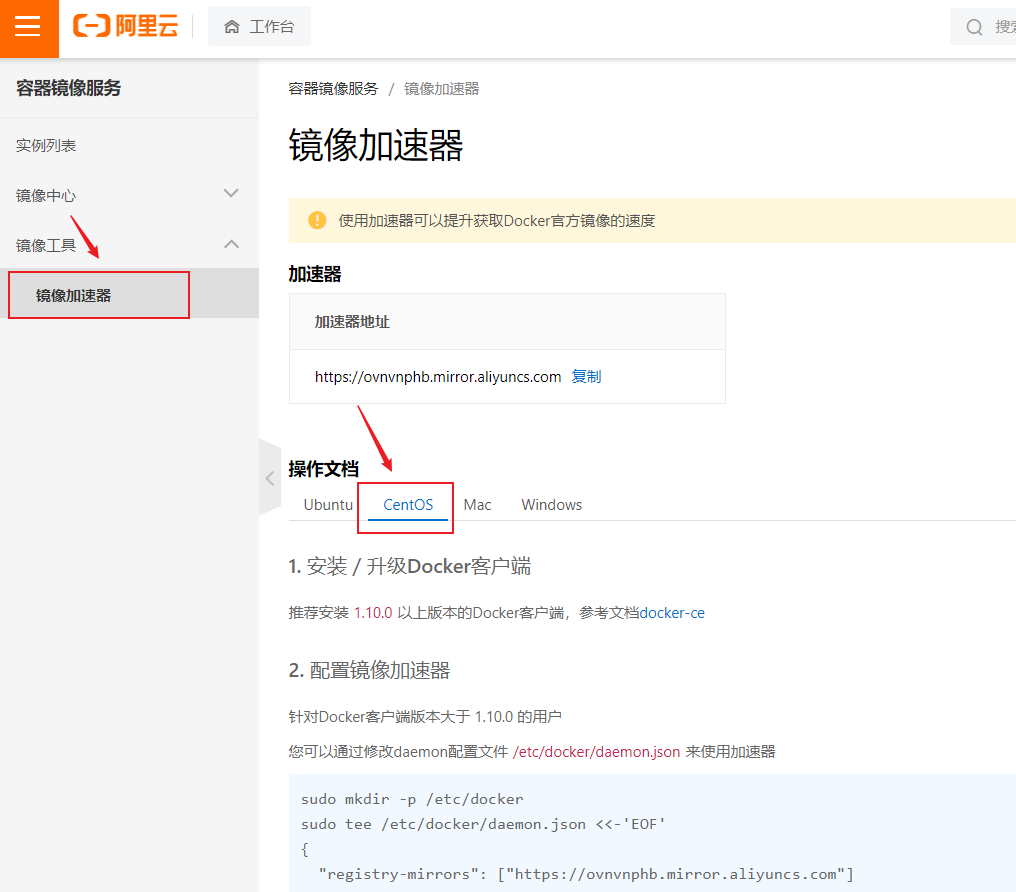Screen dimensions: 1016x892
Task: Open the orange hamburger menu
Action: (29, 28)
